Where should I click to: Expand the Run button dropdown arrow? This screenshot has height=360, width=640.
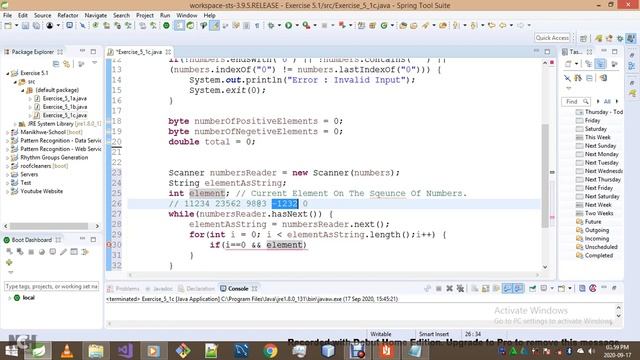[x=297, y=26]
